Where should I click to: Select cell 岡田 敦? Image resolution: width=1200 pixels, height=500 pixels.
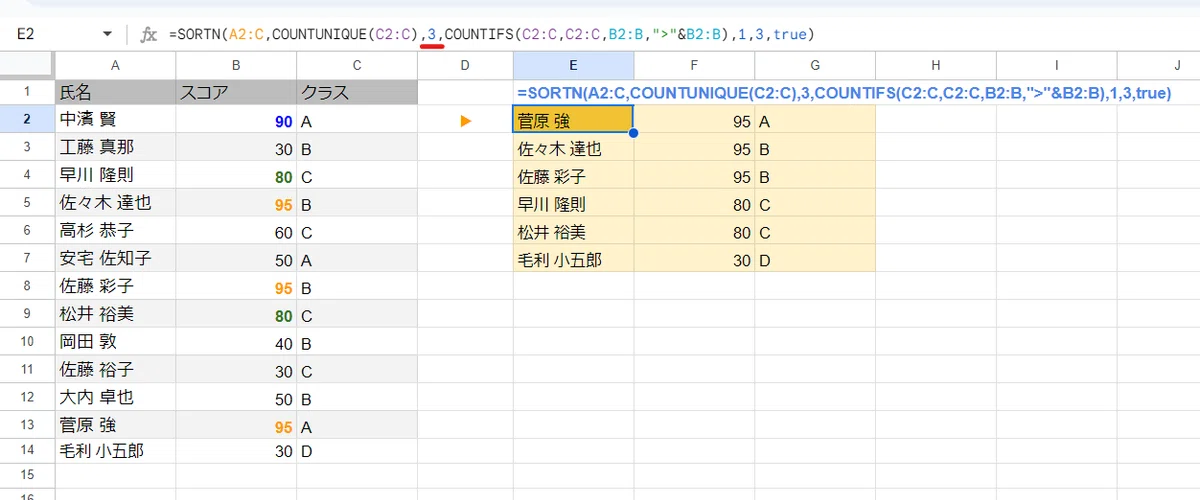pos(115,341)
